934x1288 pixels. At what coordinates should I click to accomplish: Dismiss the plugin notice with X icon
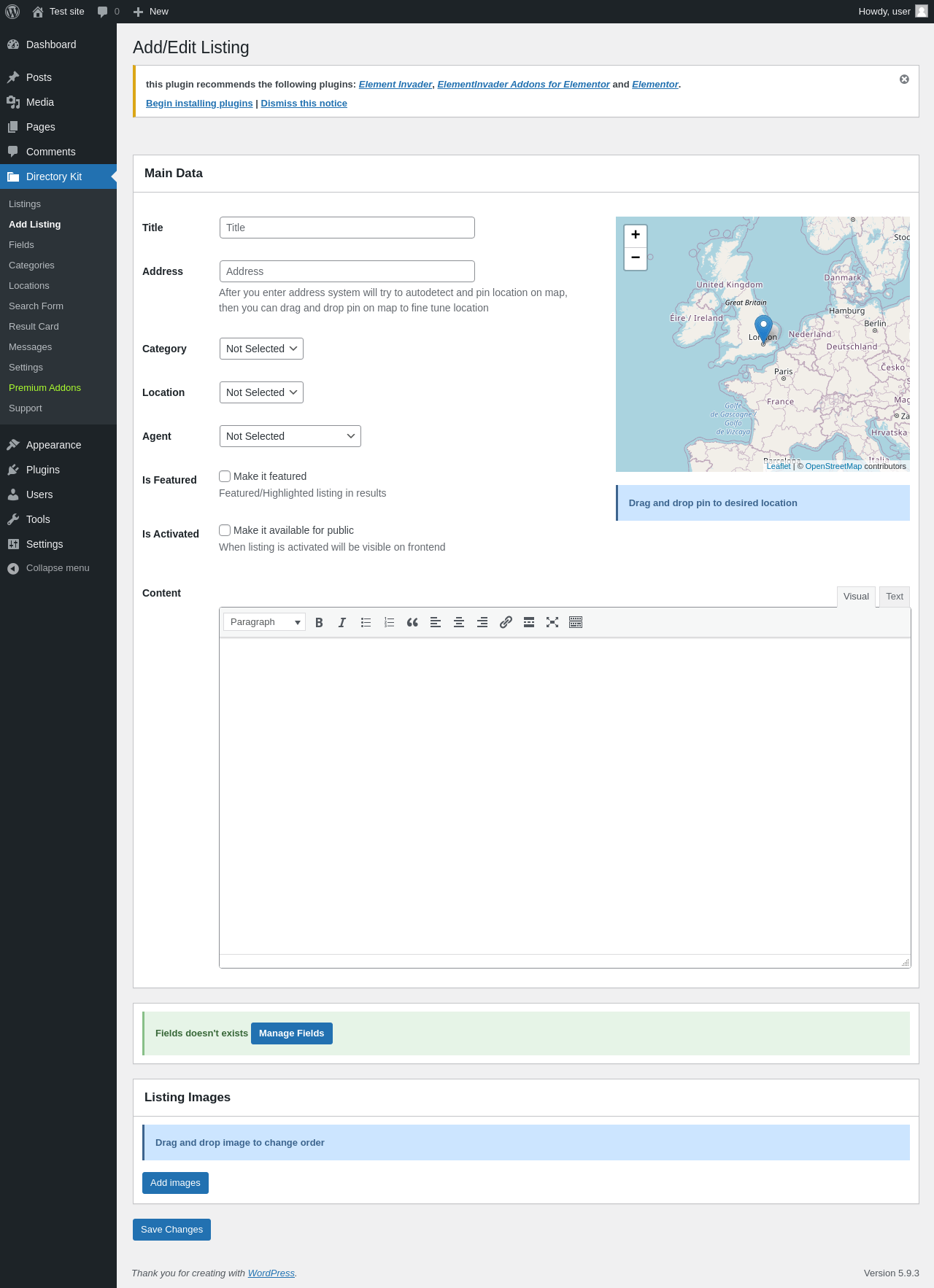click(904, 79)
